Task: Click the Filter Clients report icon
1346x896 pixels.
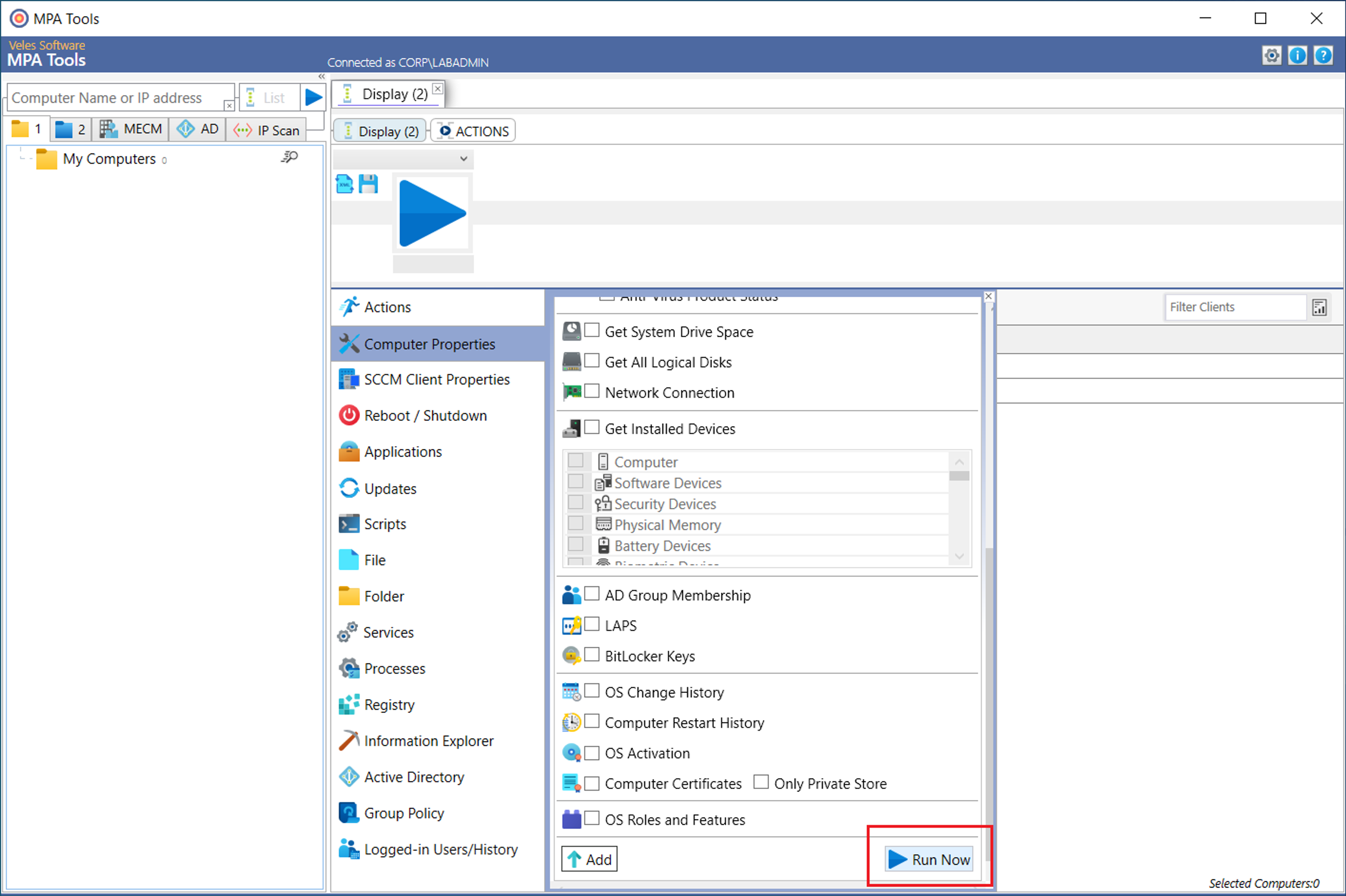Action: pos(1319,307)
